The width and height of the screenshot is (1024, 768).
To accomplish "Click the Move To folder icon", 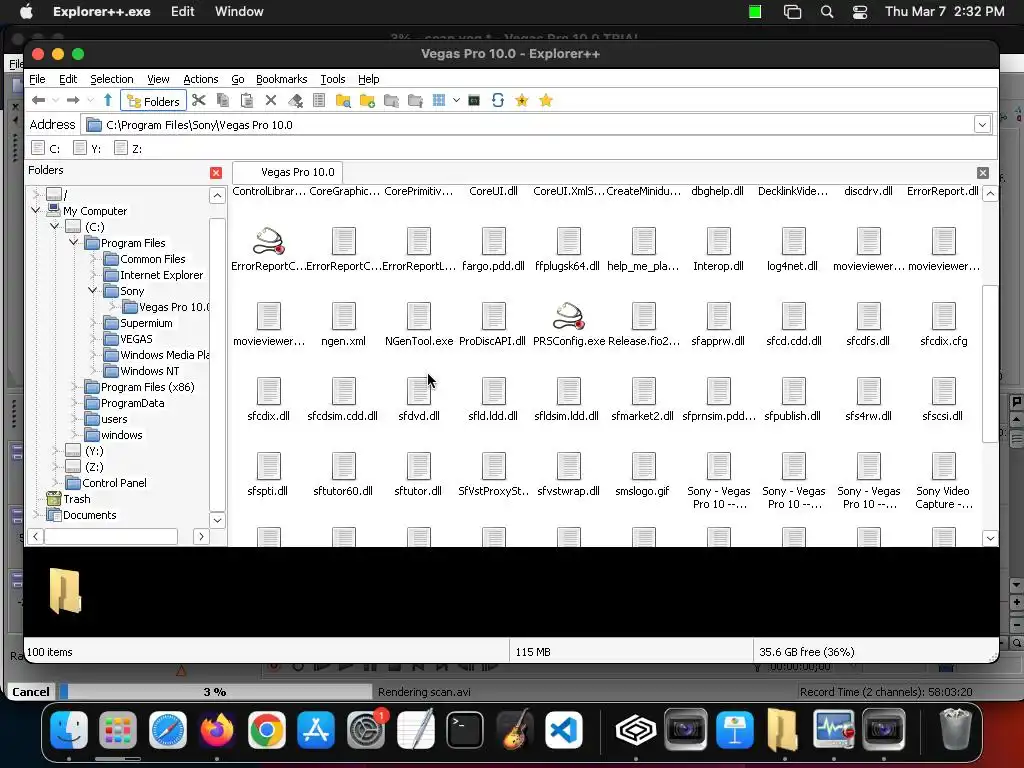I will coord(415,101).
